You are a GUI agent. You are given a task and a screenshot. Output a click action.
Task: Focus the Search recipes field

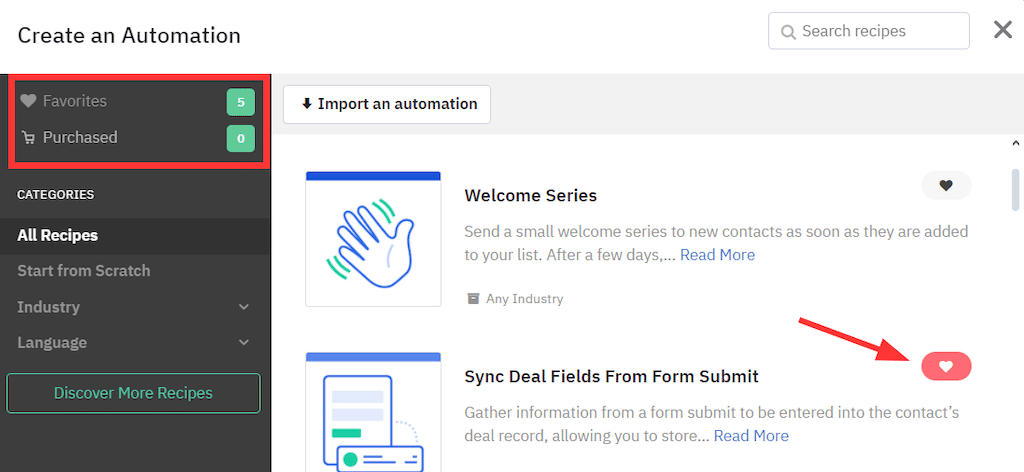click(880, 32)
